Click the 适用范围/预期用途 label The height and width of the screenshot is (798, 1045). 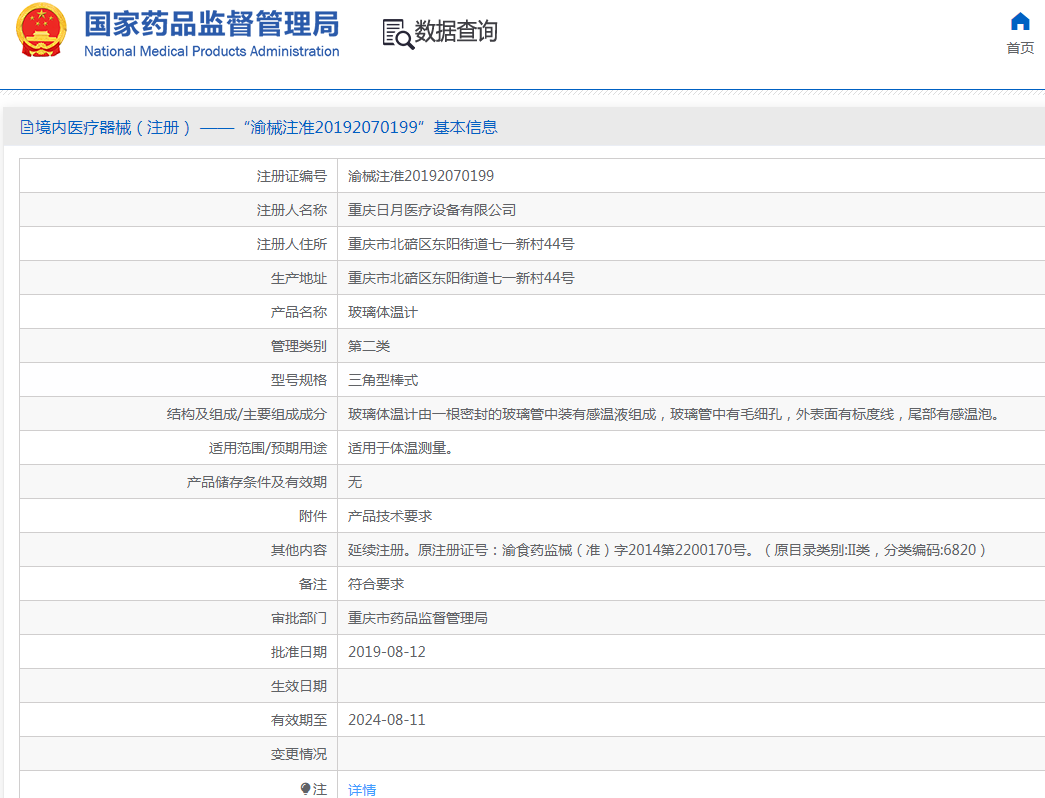pyautogui.click(x=268, y=448)
